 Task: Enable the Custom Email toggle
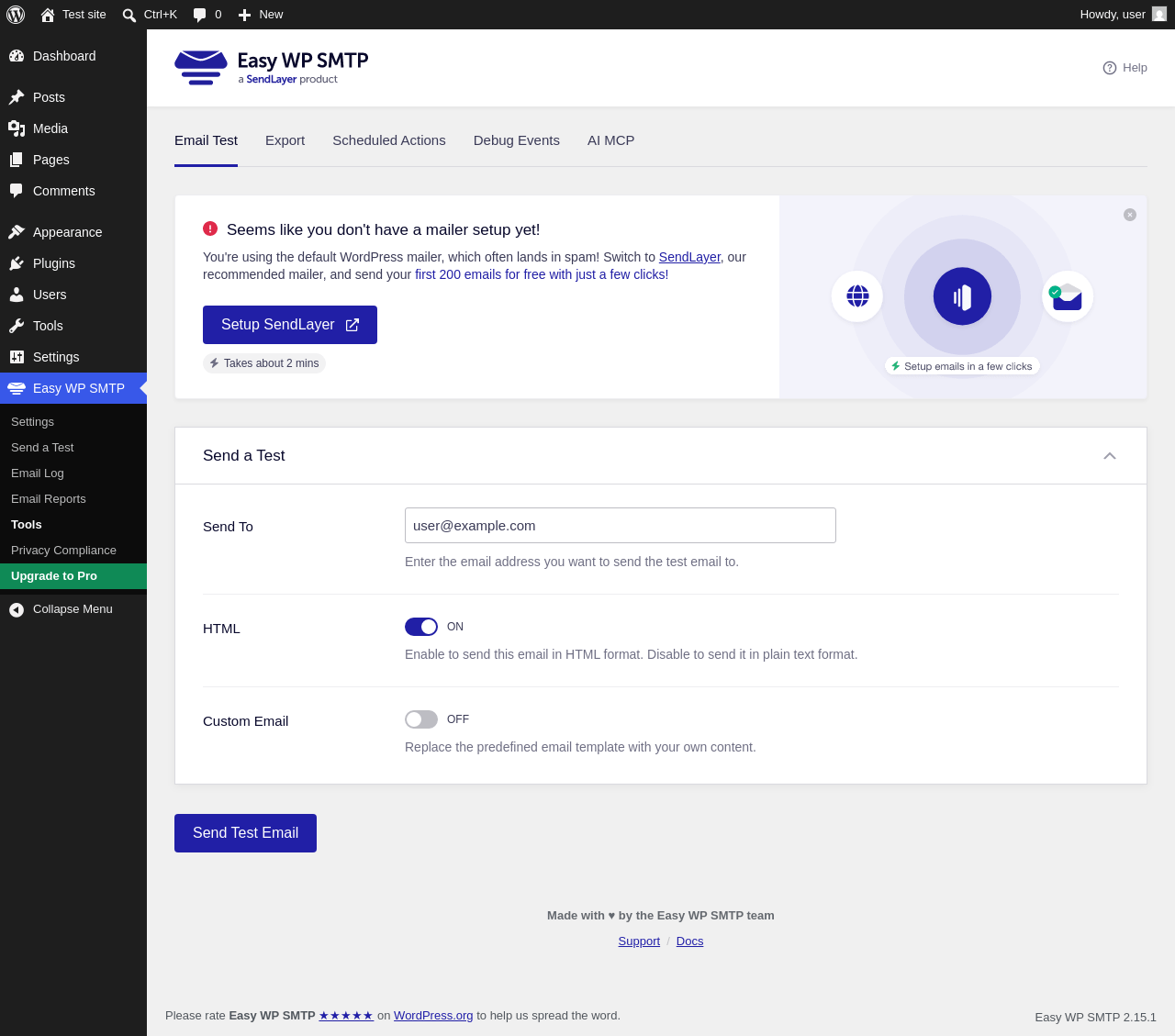[421, 719]
